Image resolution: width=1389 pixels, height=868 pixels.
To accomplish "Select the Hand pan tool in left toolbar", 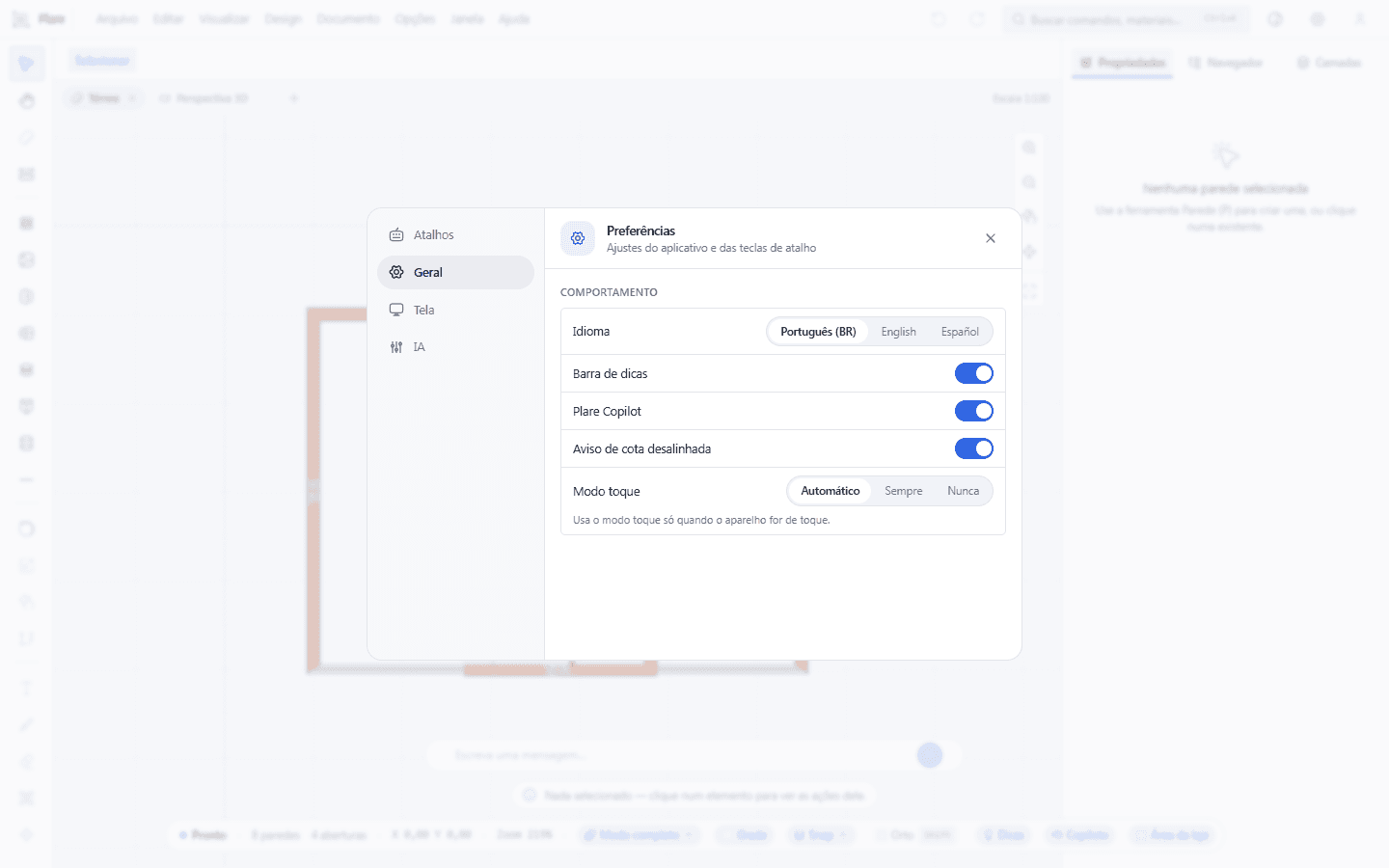I will pyautogui.click(x=26, y=101).
